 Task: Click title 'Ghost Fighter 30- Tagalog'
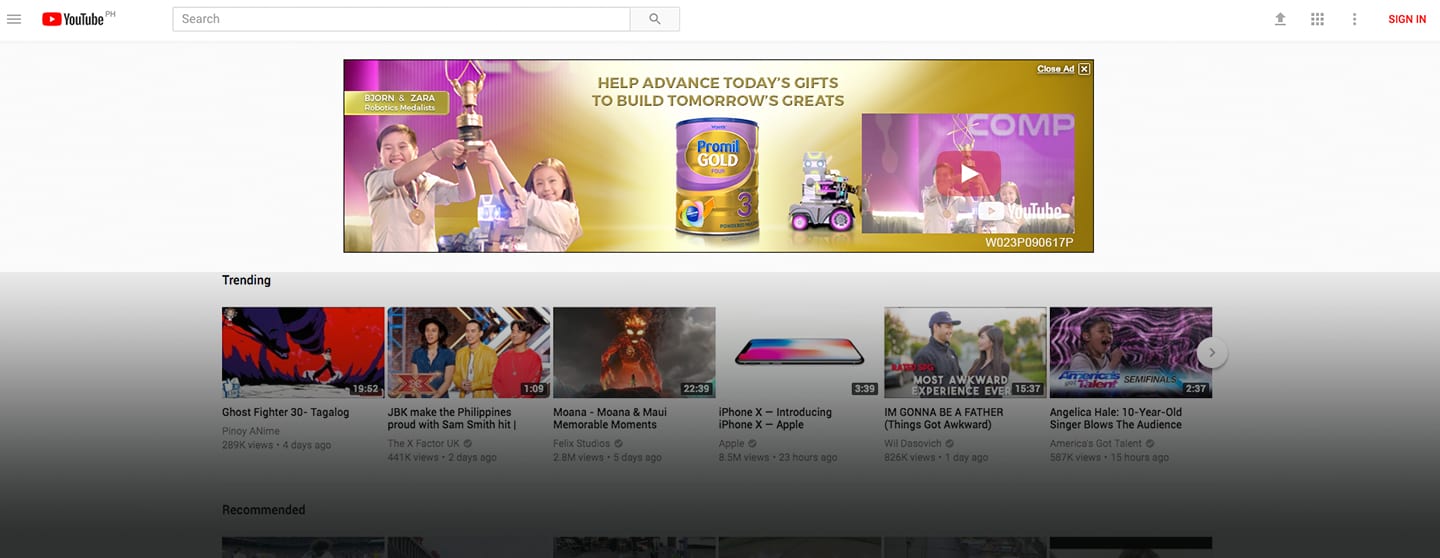click(286, 412)
